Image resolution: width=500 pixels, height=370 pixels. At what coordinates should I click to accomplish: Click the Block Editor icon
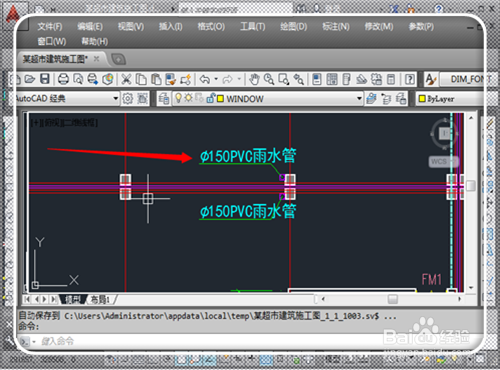pos(186,79)
